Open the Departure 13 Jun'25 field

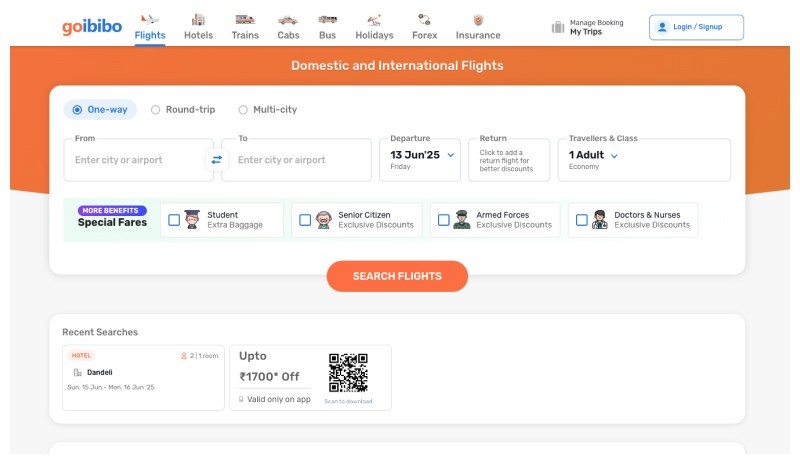tap(420, 160)
